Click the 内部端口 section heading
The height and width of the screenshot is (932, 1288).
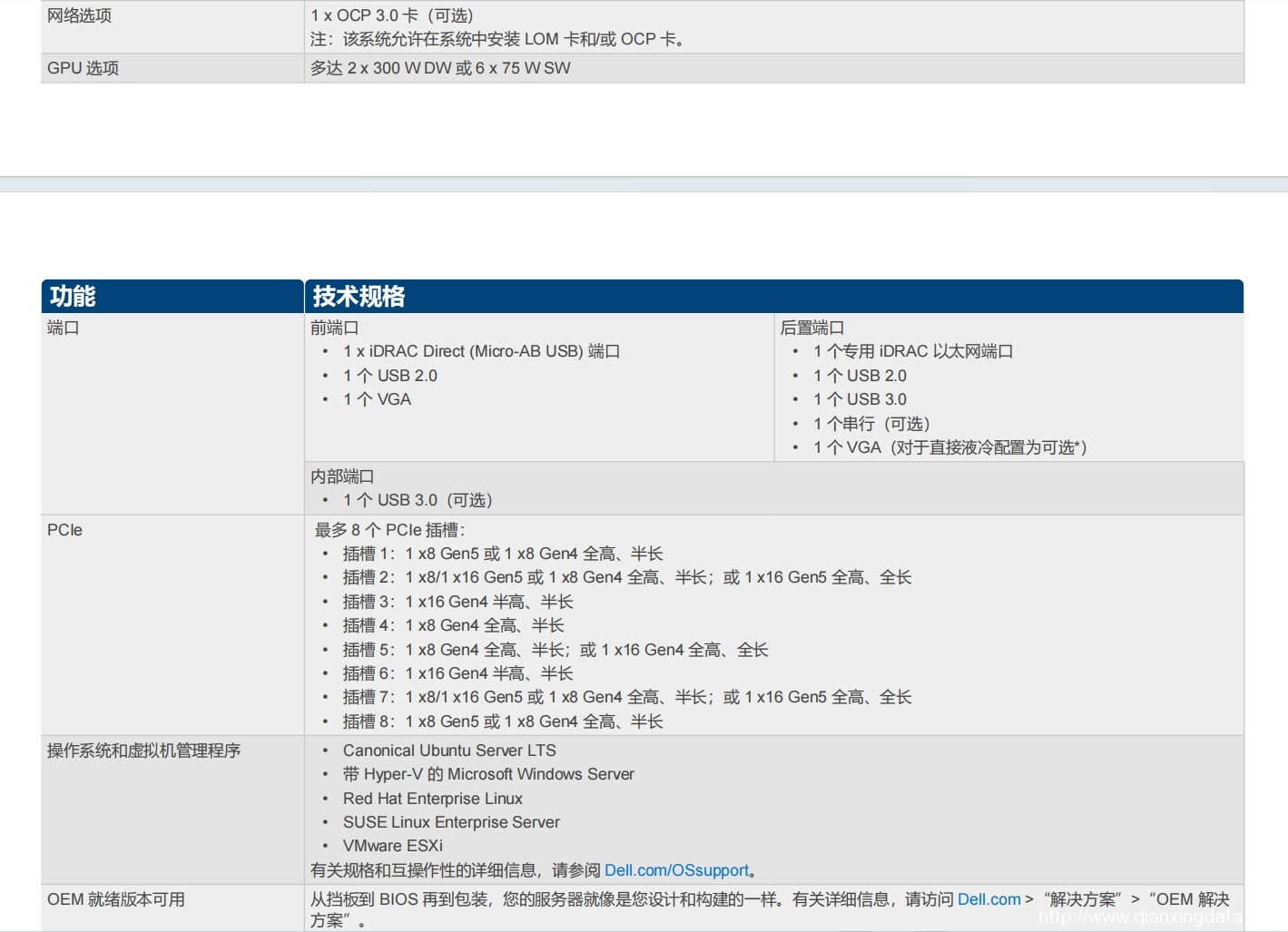click(x=342, y=476)
